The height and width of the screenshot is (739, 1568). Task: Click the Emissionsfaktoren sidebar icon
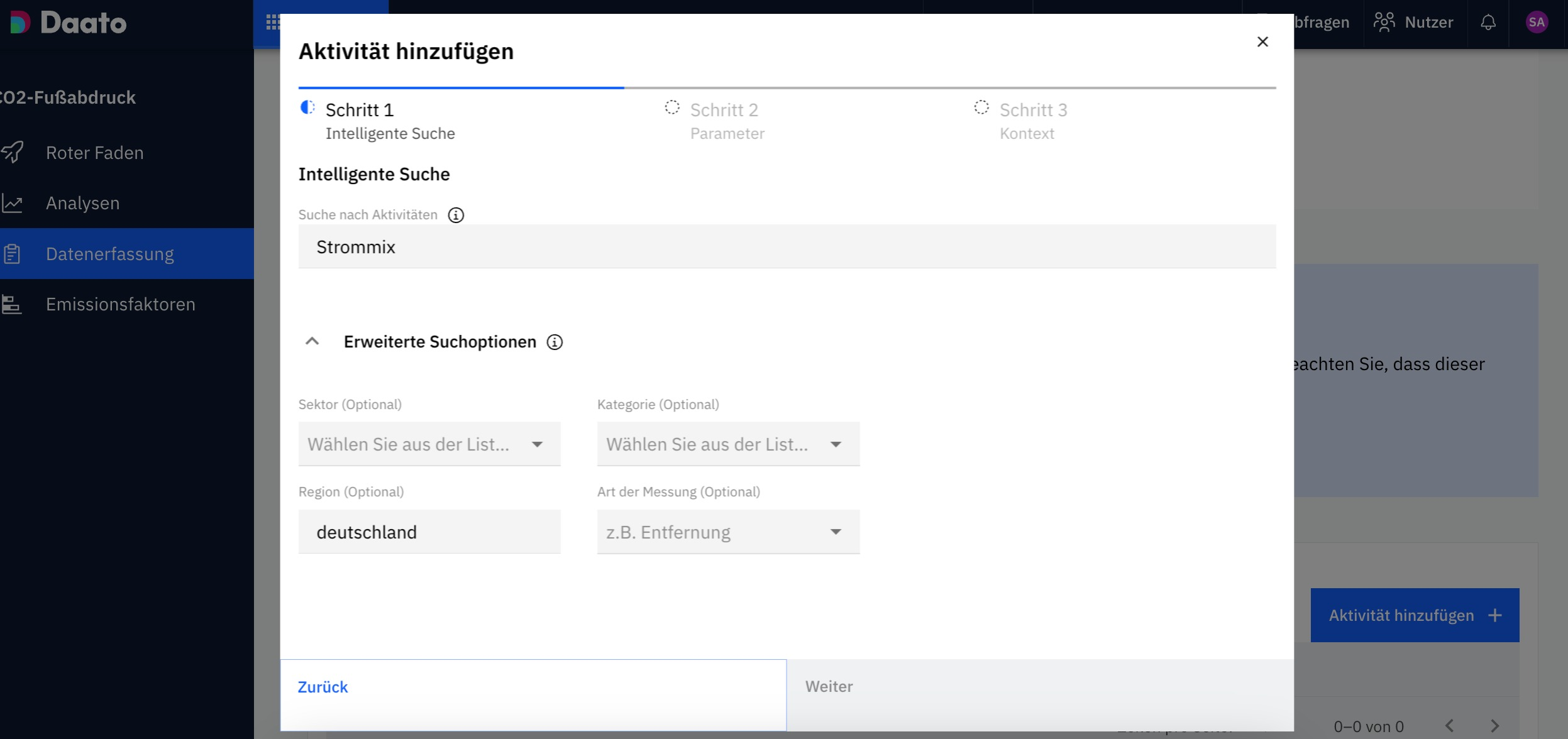[x=11, y=305]
